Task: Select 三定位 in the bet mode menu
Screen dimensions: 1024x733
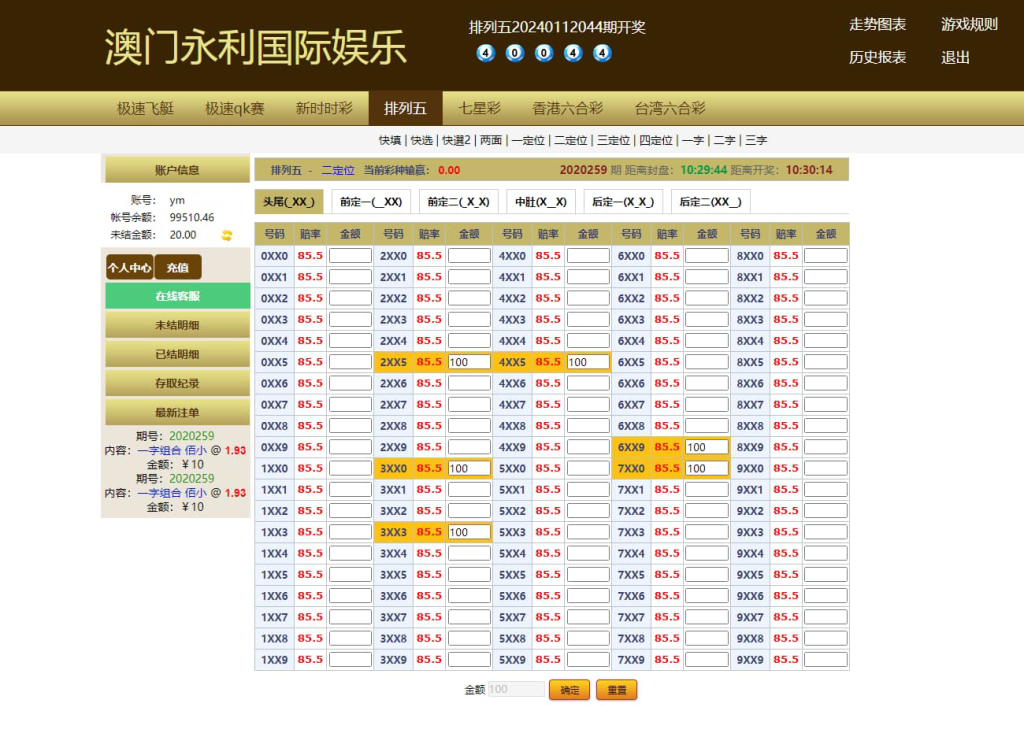Action: [613, 140]
